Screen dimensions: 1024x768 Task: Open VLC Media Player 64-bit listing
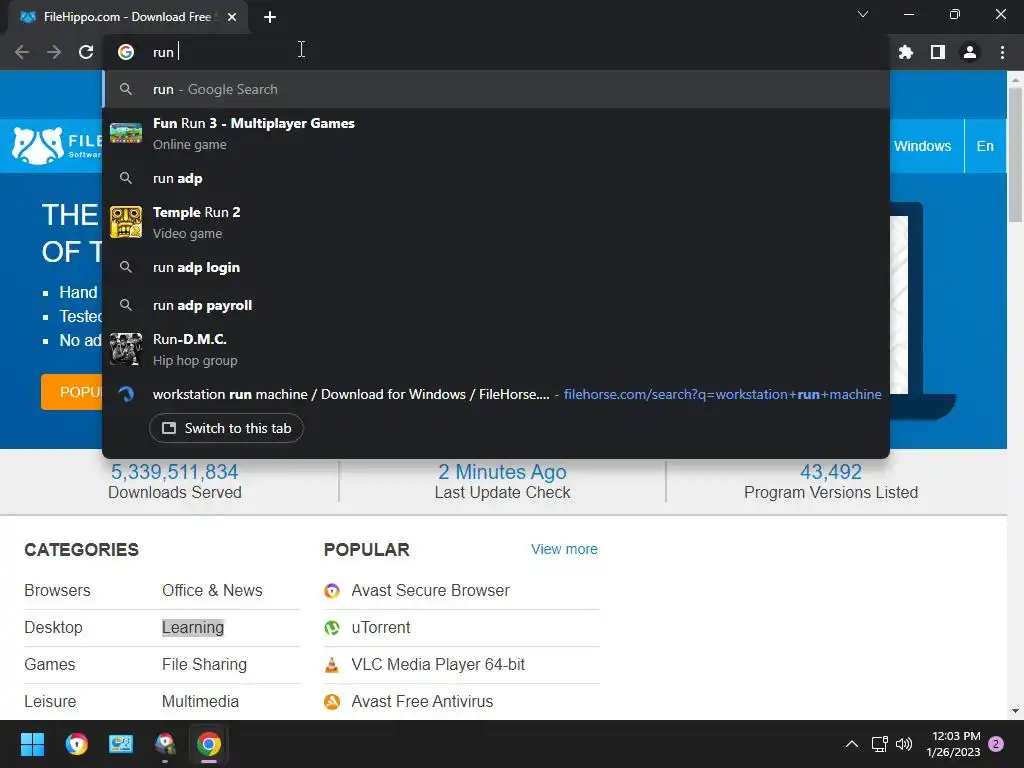click(438, 664)
